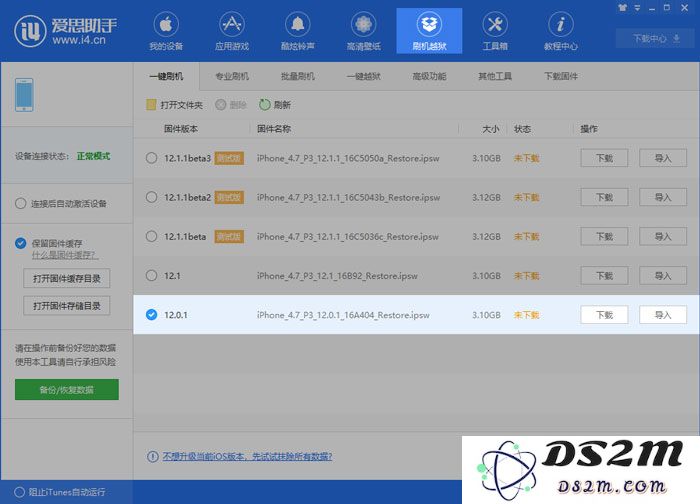Click the phone device icon in sidebar
Screen dimensions: 700x504
tap(24, 95)
